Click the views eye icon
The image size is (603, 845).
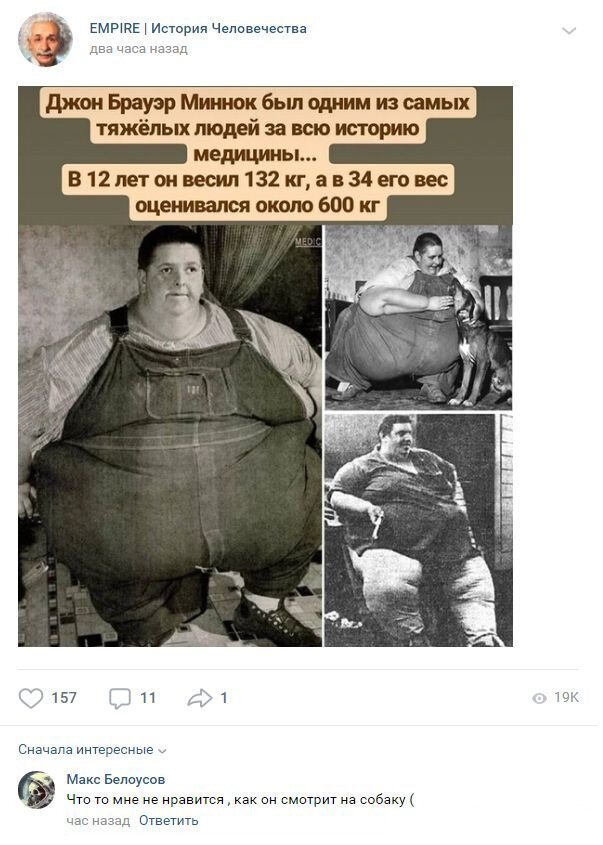[539, 698]
